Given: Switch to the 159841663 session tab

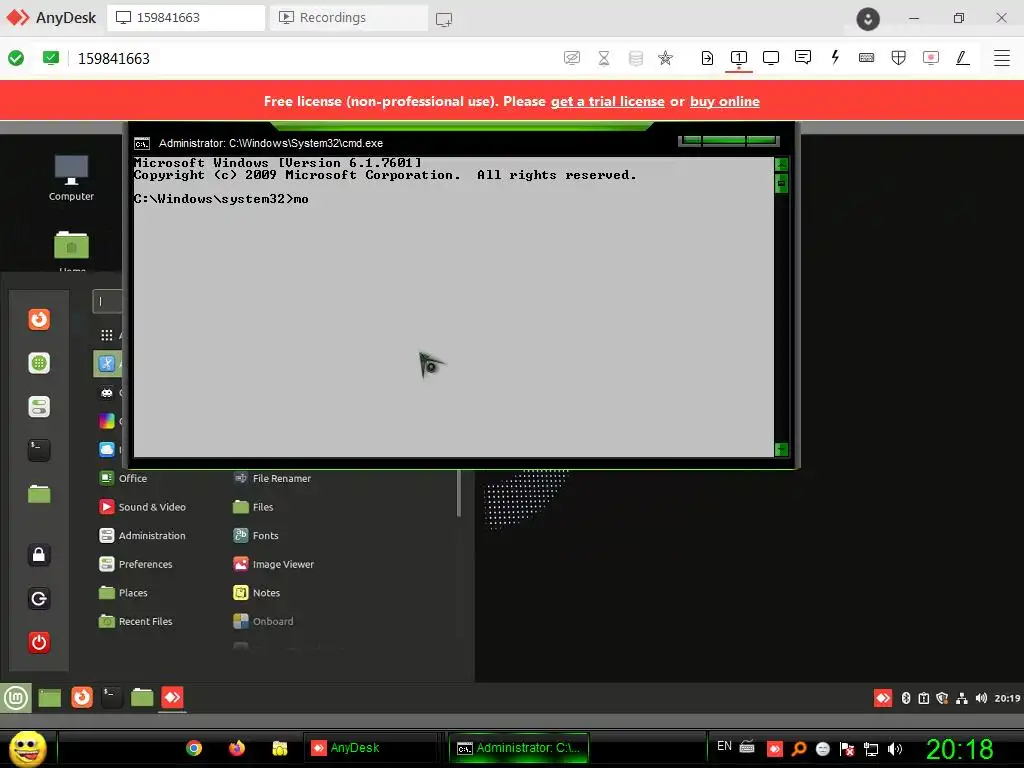Looking at the screenshot, I should (x=186, y=18).
